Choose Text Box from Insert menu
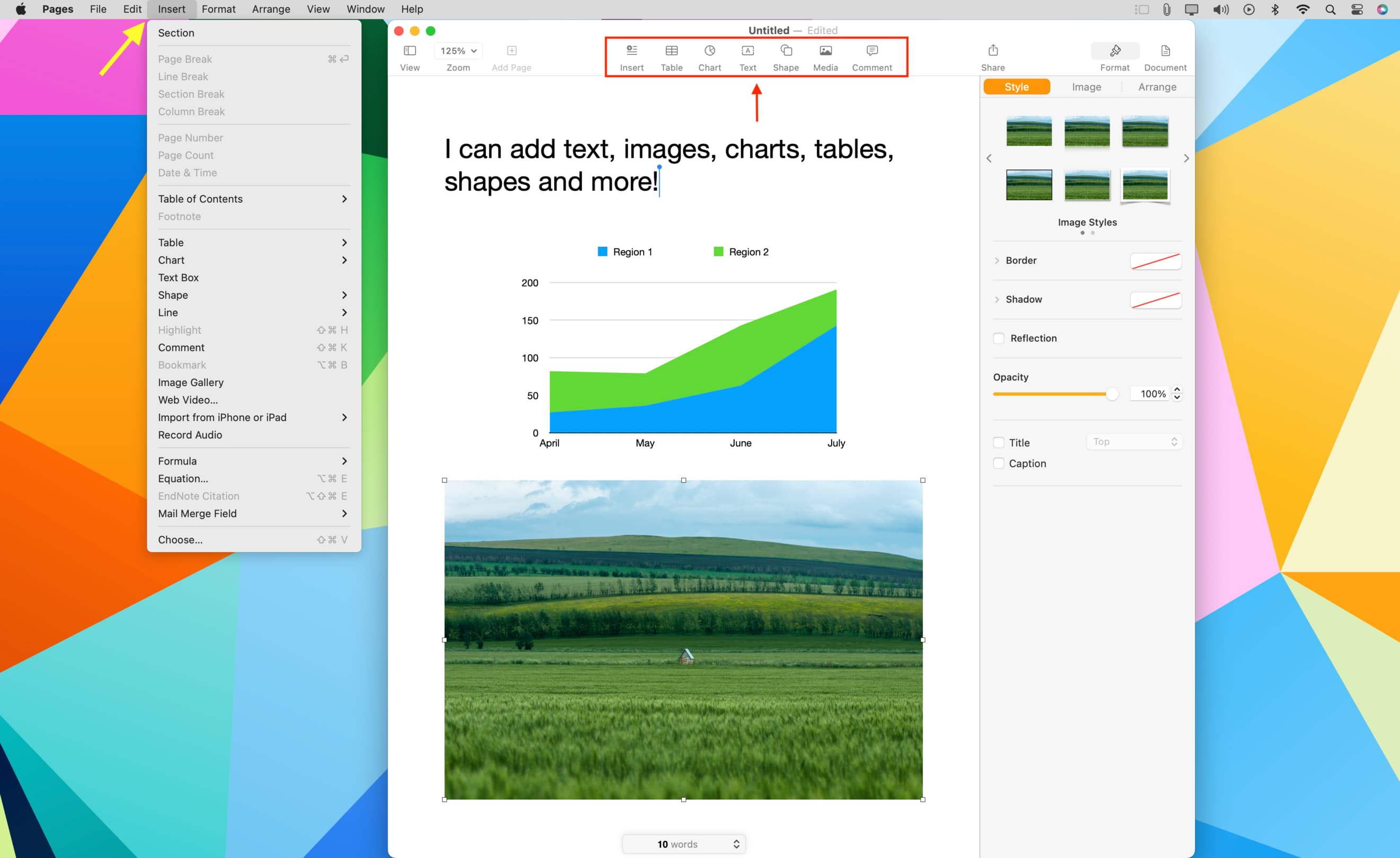This screenshot has height=858, width=1400. [x=253, y=278]
